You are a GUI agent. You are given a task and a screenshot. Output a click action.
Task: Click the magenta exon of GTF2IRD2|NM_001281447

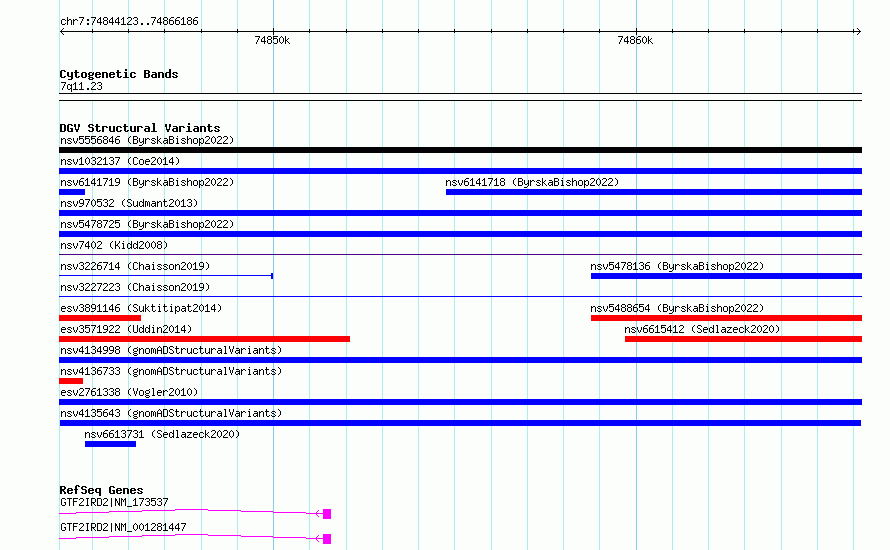(x=327, y=539)
